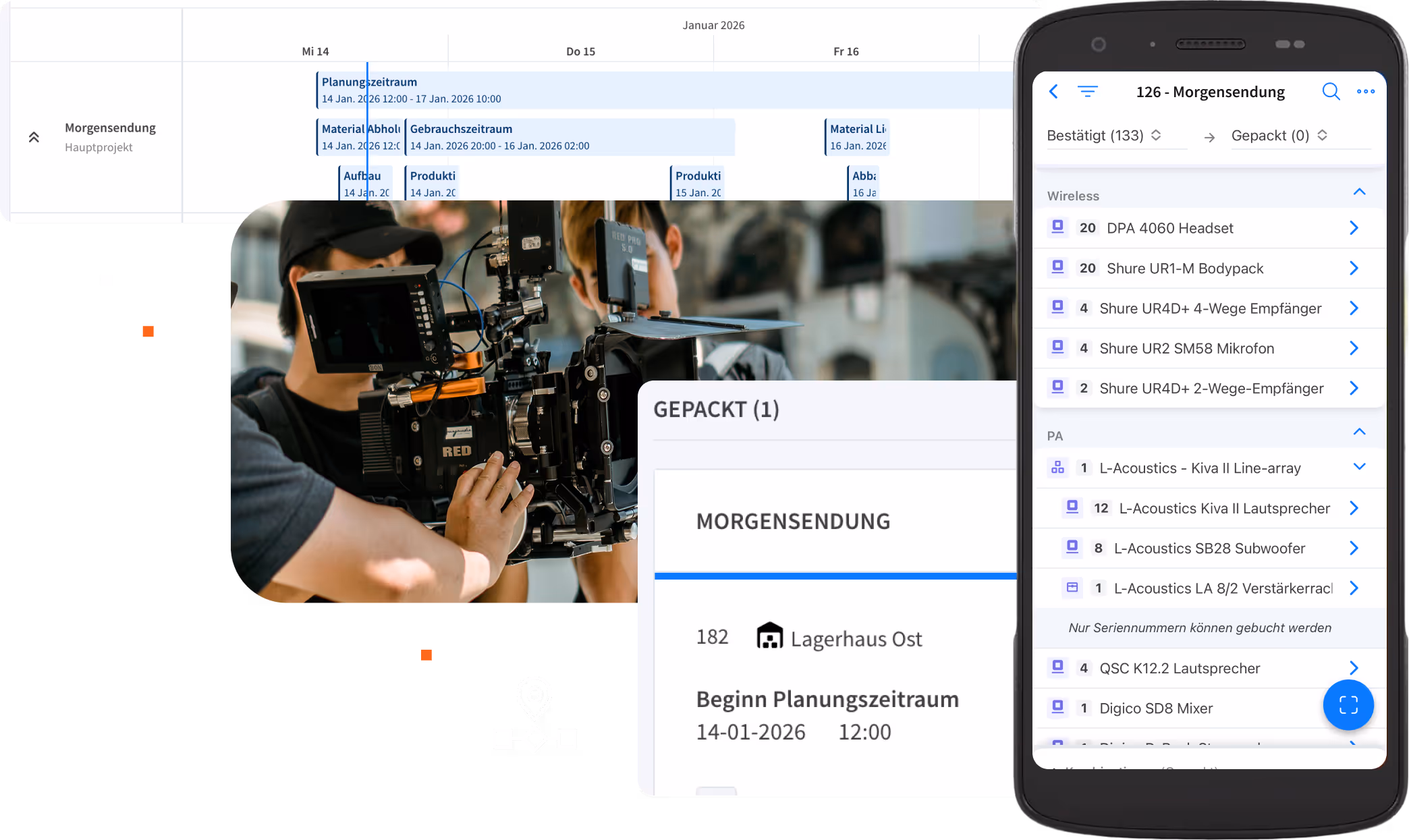Image resolution: width=1409 pixels, height=840 pixels.
Task: Tap the search magnifier icon
Action: point(1330,92)
